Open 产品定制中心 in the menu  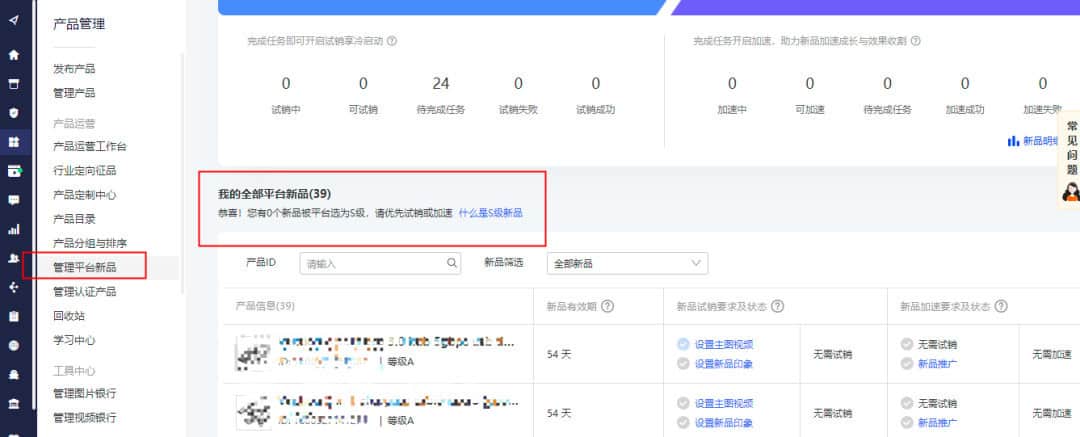tap(85, 194)
